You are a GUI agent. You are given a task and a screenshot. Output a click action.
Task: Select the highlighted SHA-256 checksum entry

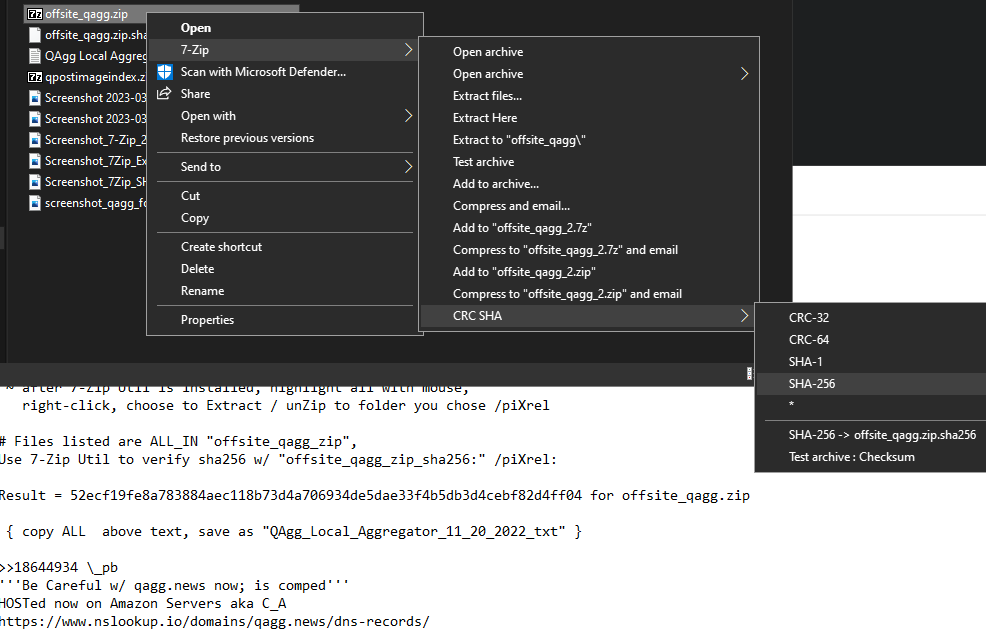[872, 383]
